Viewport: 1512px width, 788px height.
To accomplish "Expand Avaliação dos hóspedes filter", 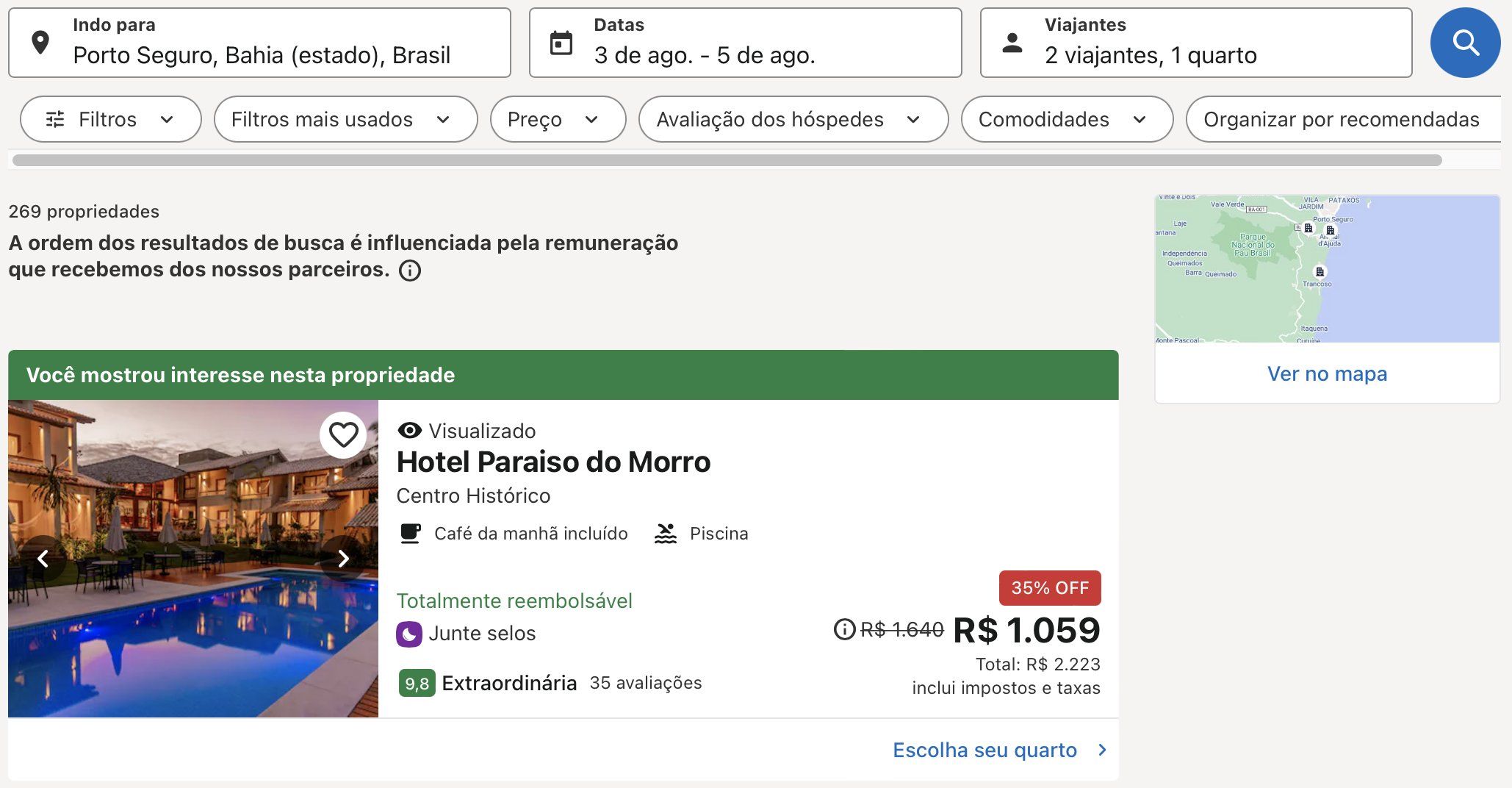I will tap(793, 119).
